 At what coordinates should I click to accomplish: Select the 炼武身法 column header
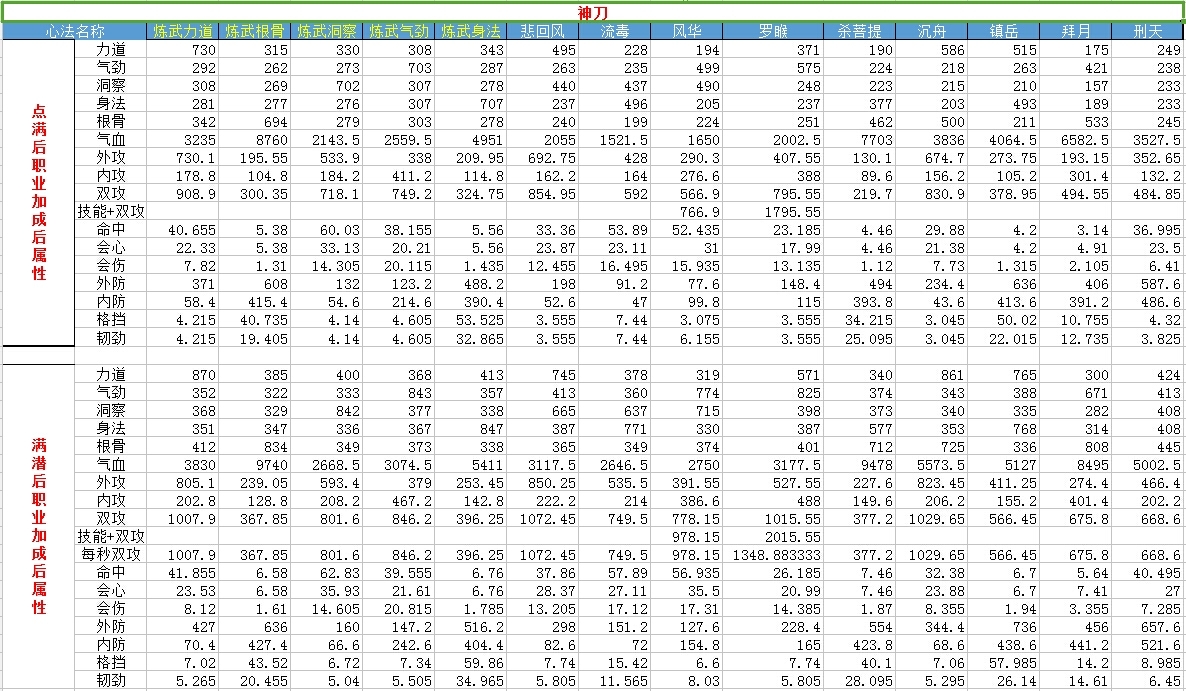470,31
